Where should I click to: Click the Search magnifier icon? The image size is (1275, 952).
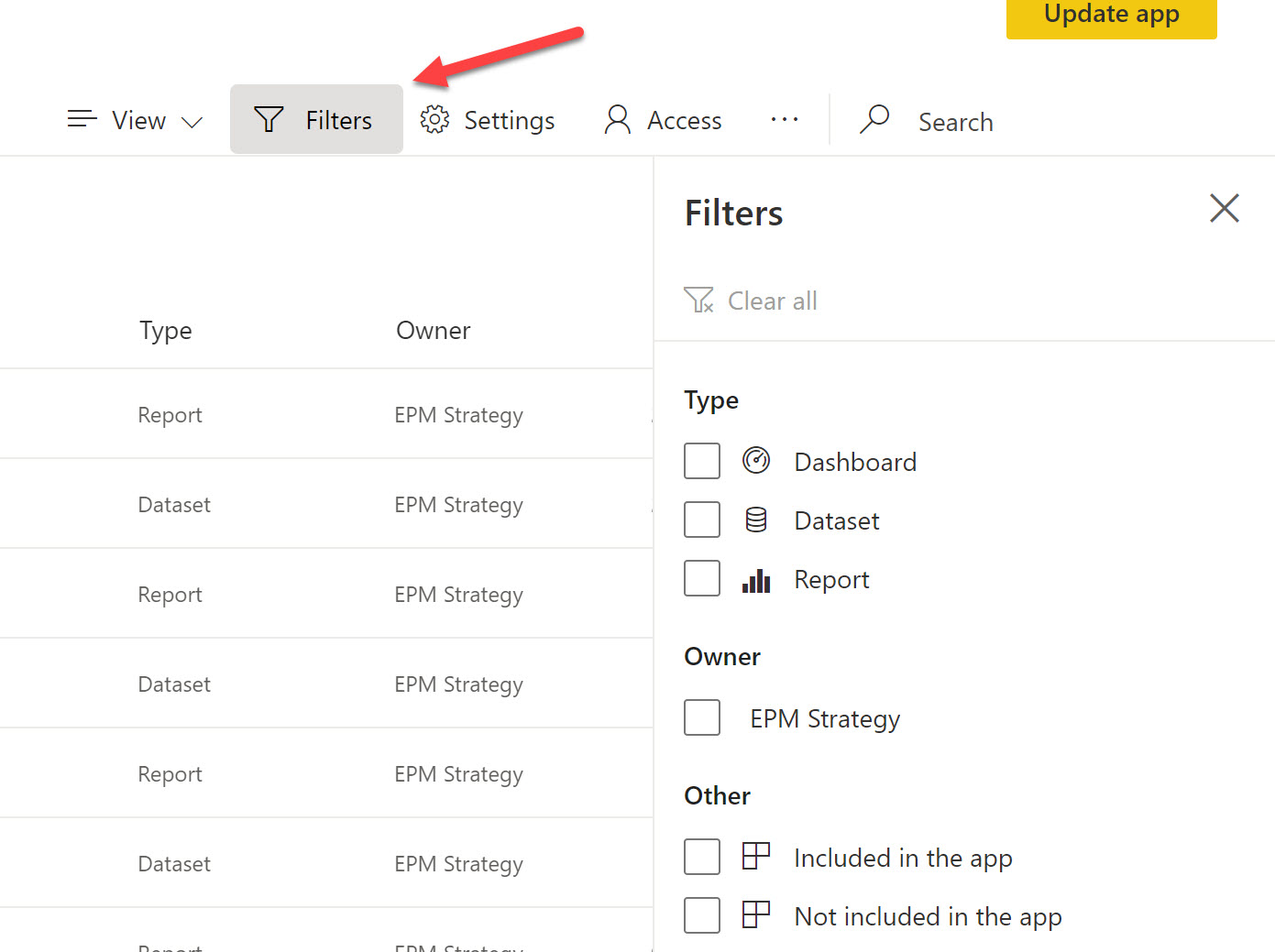[x=874, y=119]
